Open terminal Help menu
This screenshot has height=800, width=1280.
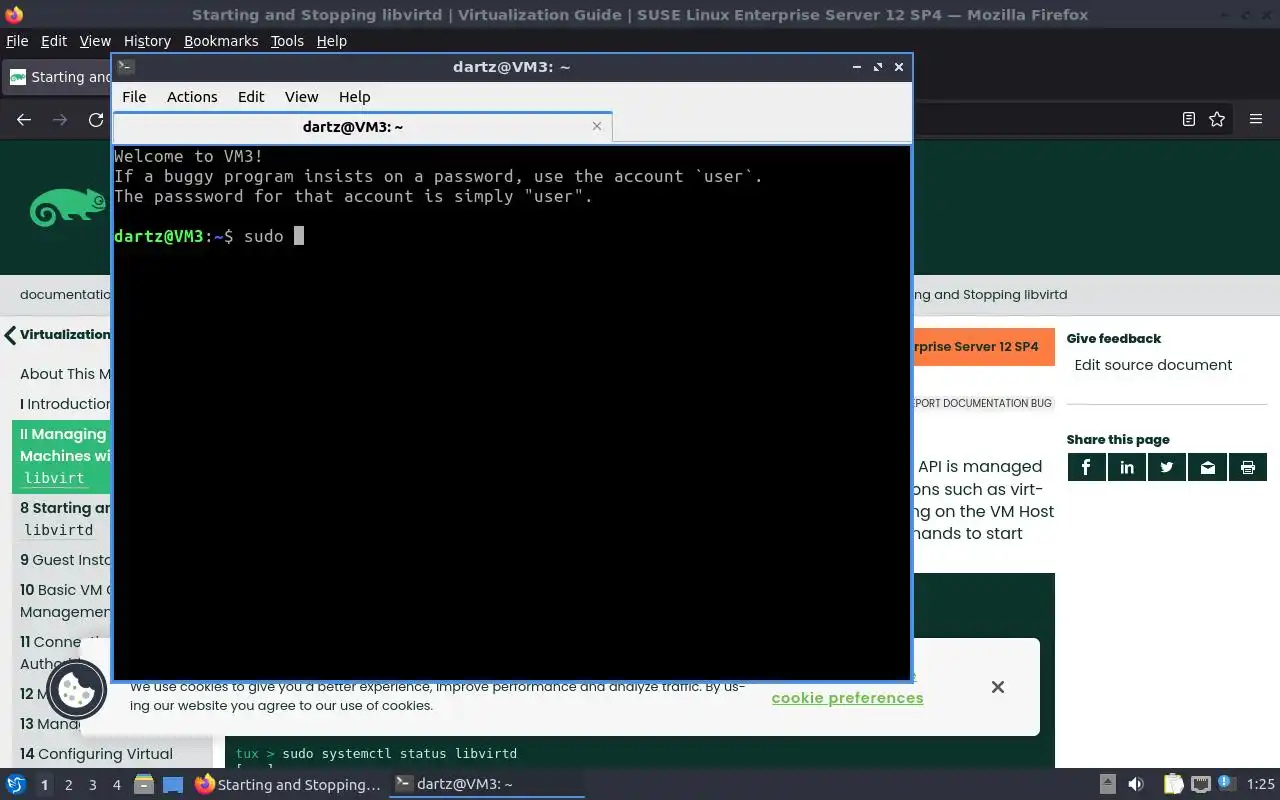(x=354, y=97)
